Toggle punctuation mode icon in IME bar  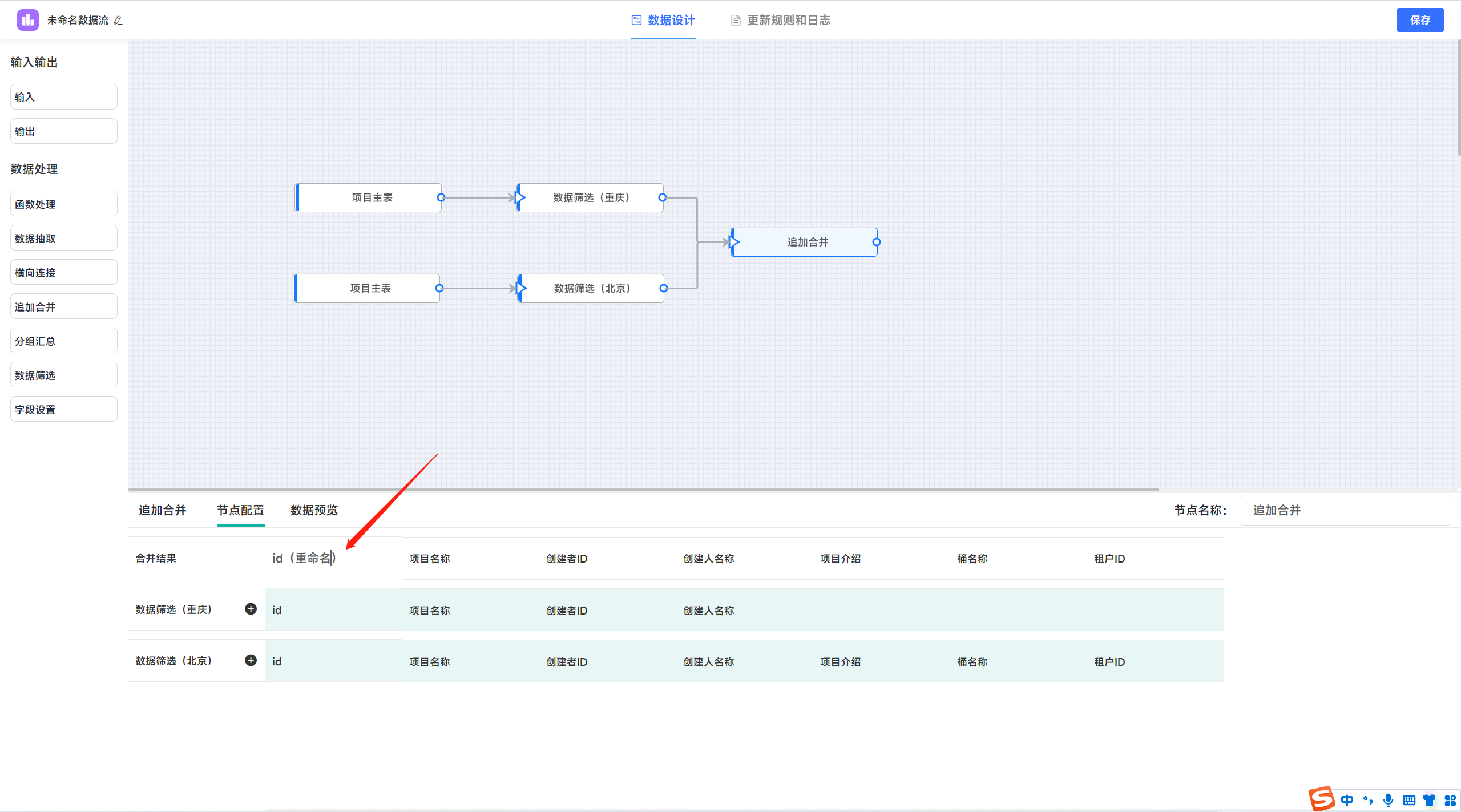(x=1368, y=800)
